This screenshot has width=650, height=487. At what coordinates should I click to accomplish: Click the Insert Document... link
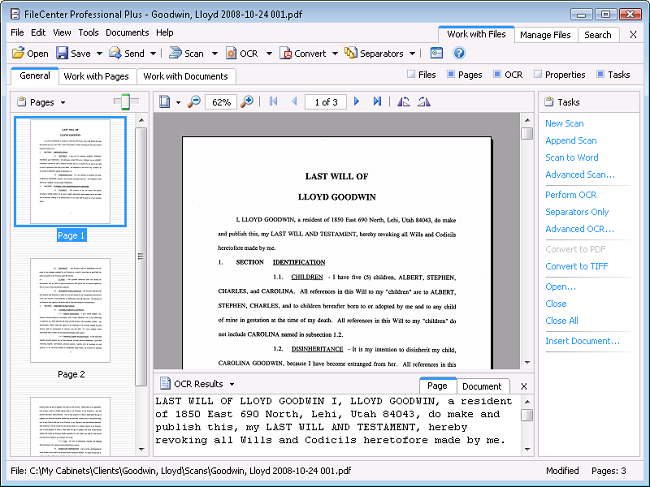pos(582,341)
